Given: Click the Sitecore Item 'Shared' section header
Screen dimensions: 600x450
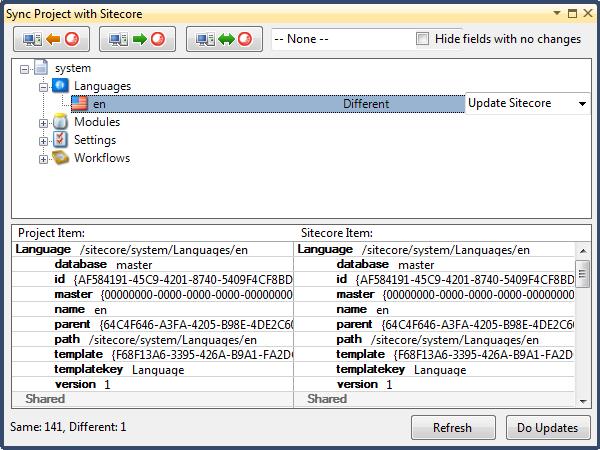Looking at the screenshot, I should click(x=435, y=399).
